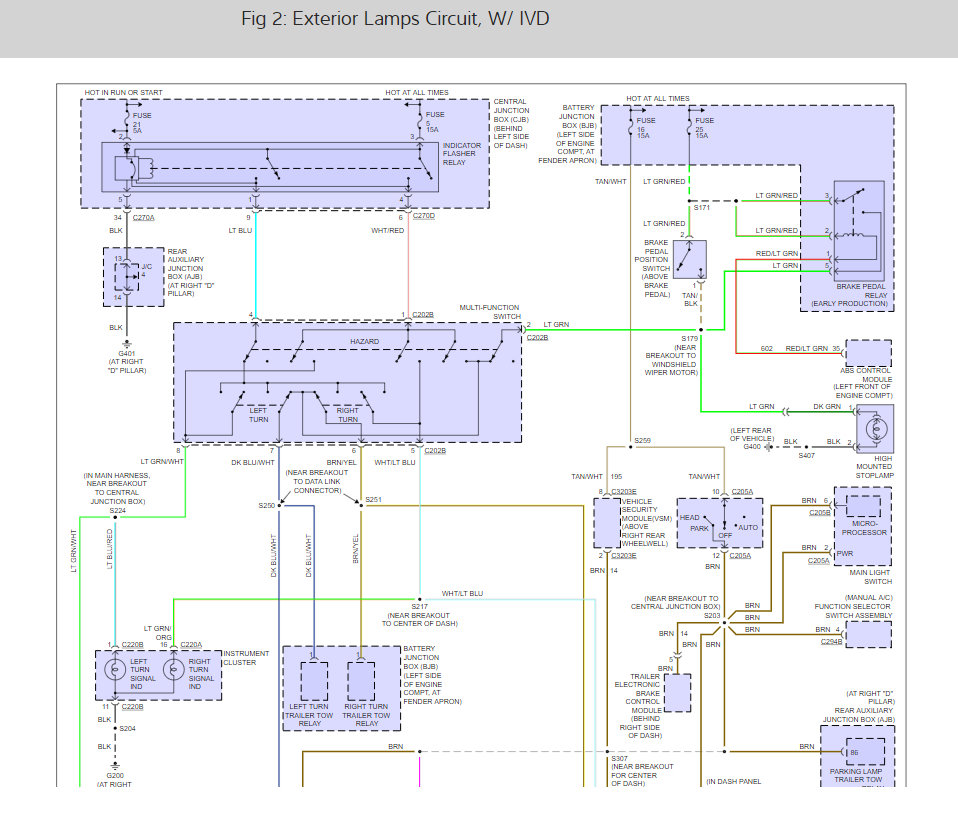Click the Fuse 25 15A symbol
This screenshot has width=958, height=813.
(x=690, y=126)
